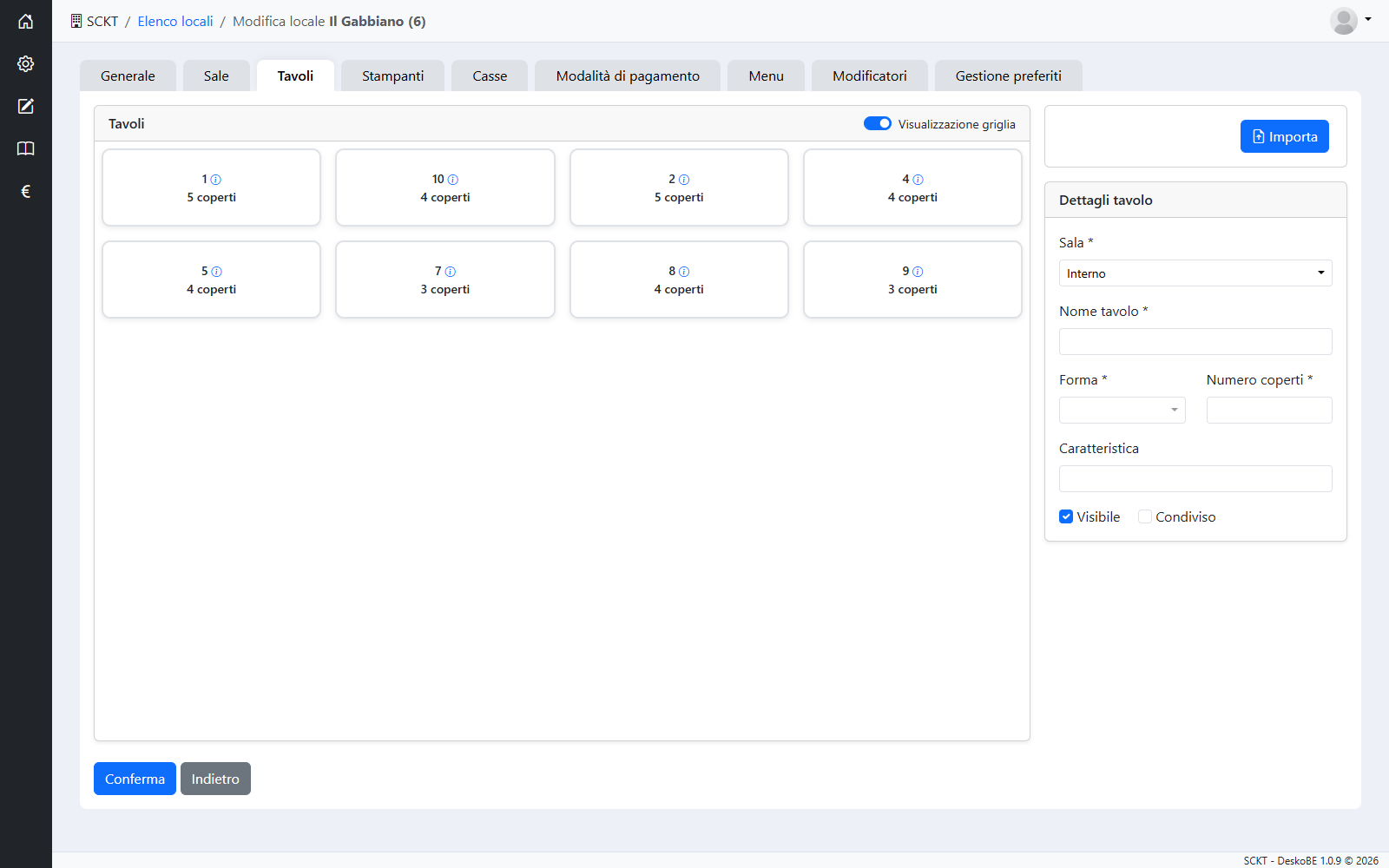Image resolution: width=1389 pixels, height=868 pixels.
Task: Open the settings gear in sidebar
Action: [x=26, y=63]
